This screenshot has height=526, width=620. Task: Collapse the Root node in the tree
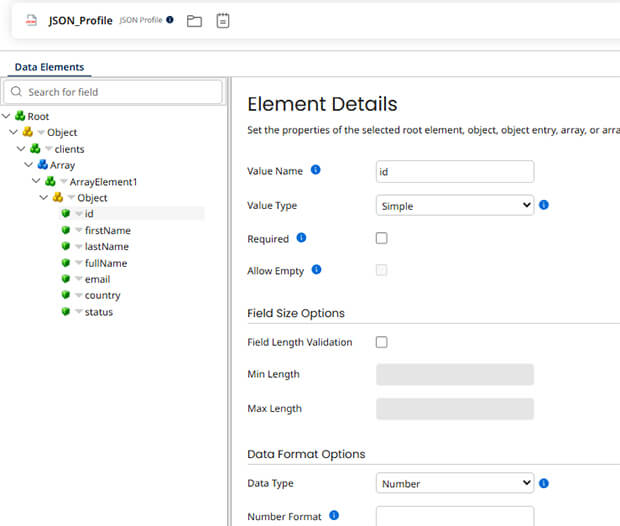tap(7, 116)
